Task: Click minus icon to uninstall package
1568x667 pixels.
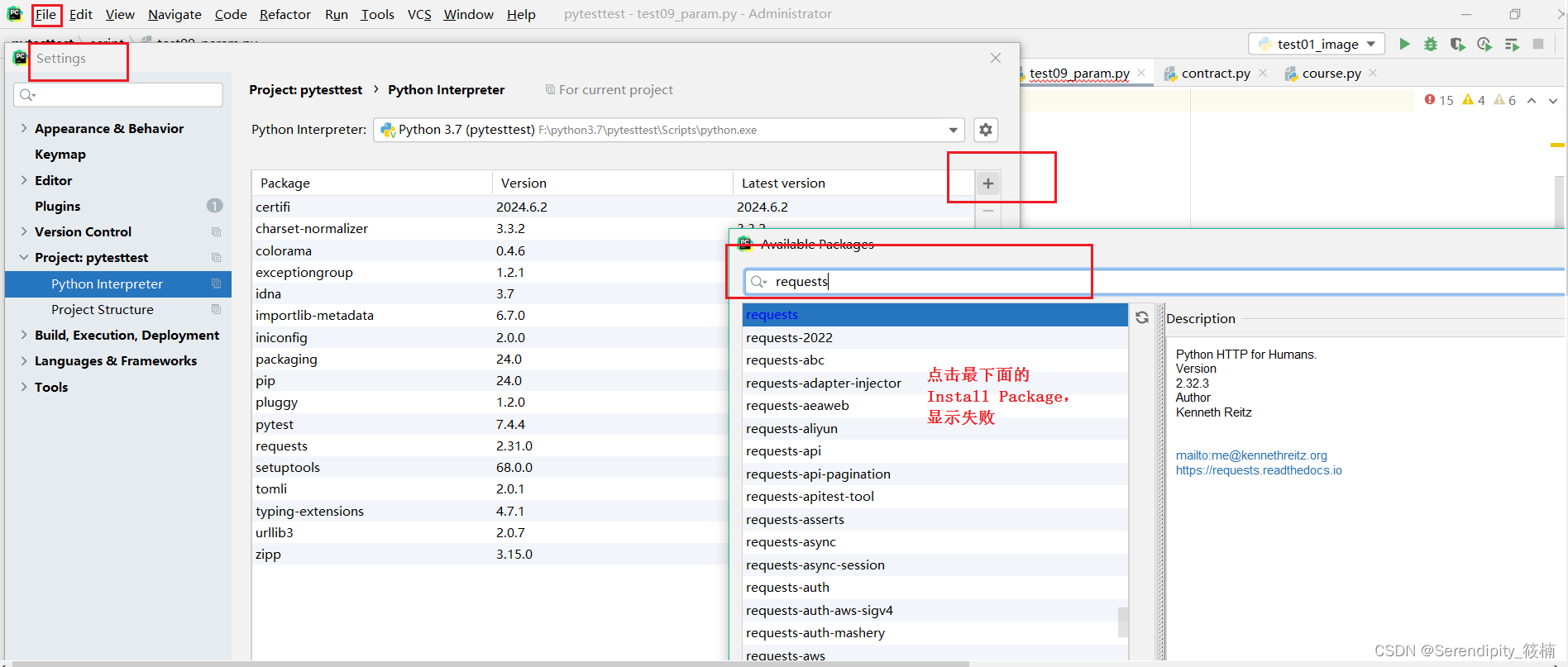Action: 988,212
